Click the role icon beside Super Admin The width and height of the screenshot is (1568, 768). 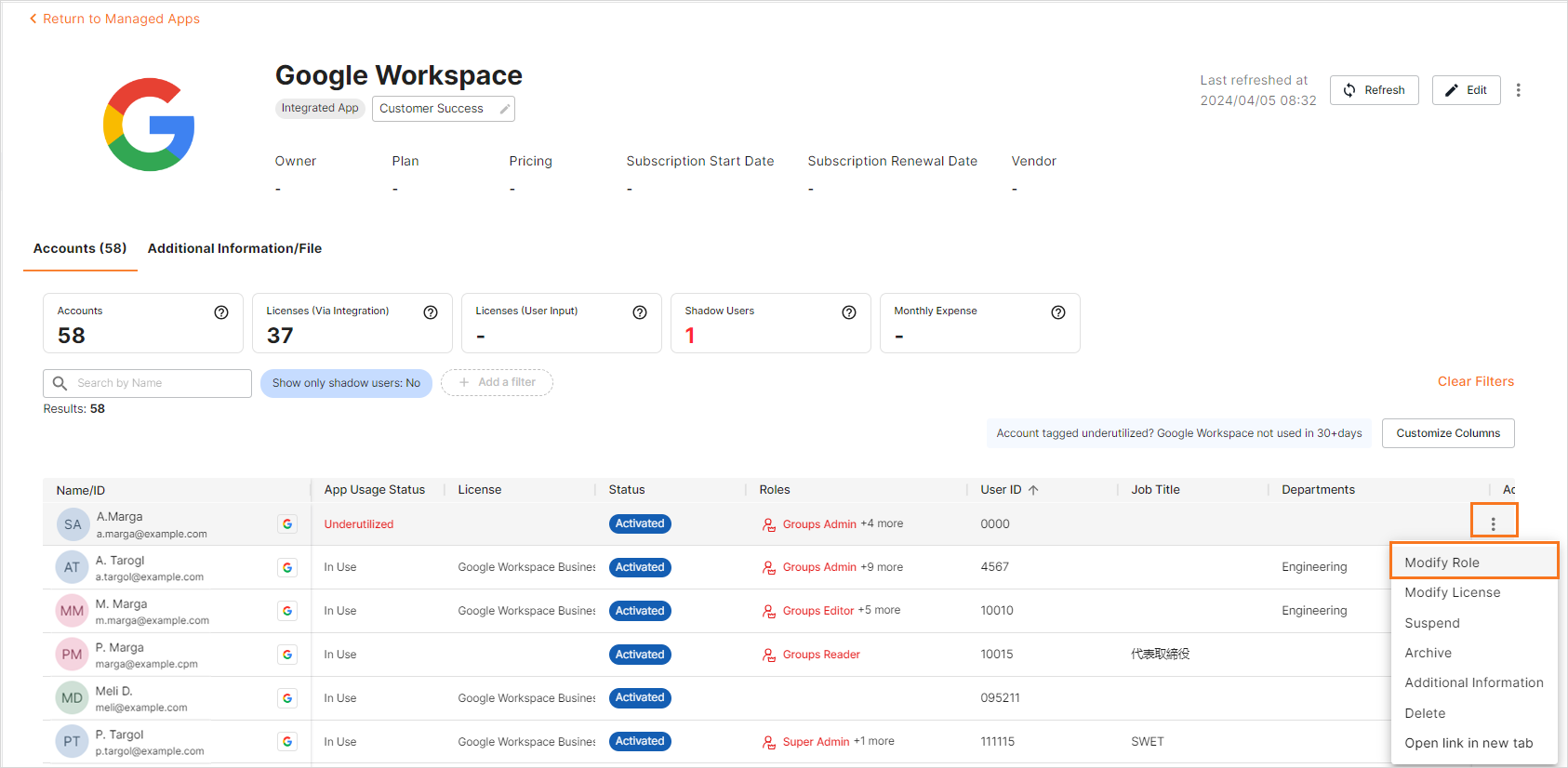[x=769, y=742]
